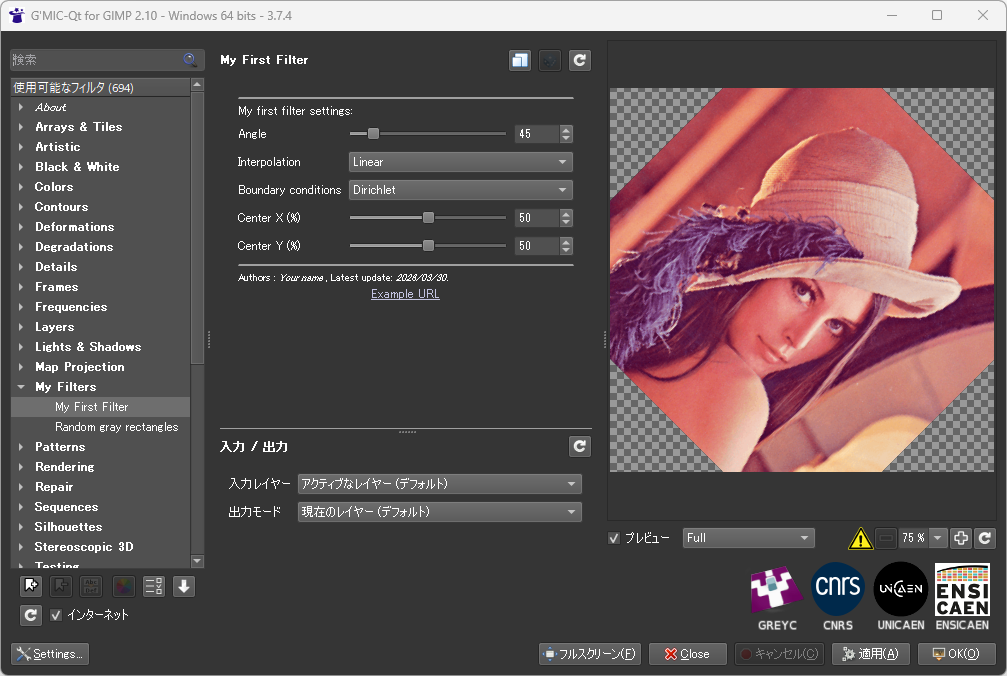
Task: Expand the Silhouettes category
Action: [x=21, y=527]
